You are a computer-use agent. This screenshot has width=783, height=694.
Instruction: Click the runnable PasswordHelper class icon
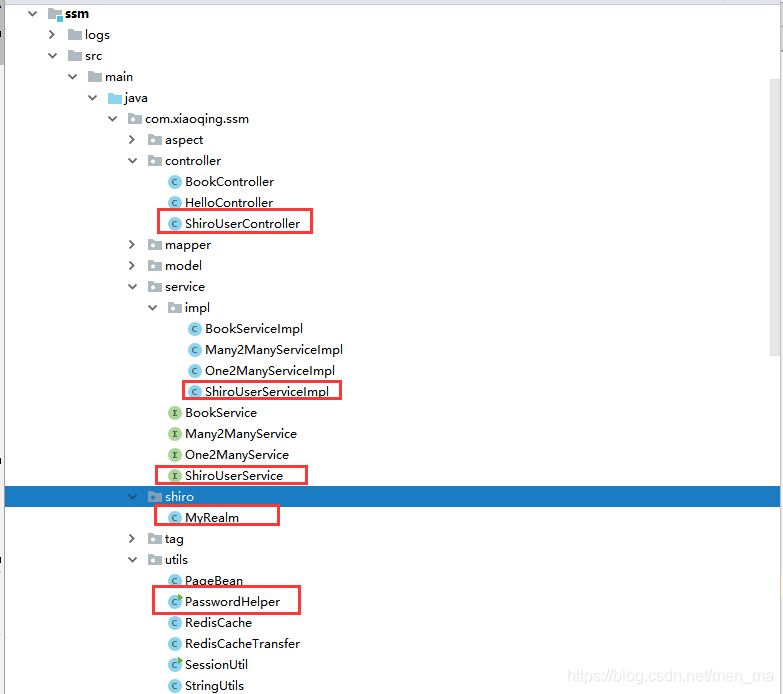pos(175,601)
